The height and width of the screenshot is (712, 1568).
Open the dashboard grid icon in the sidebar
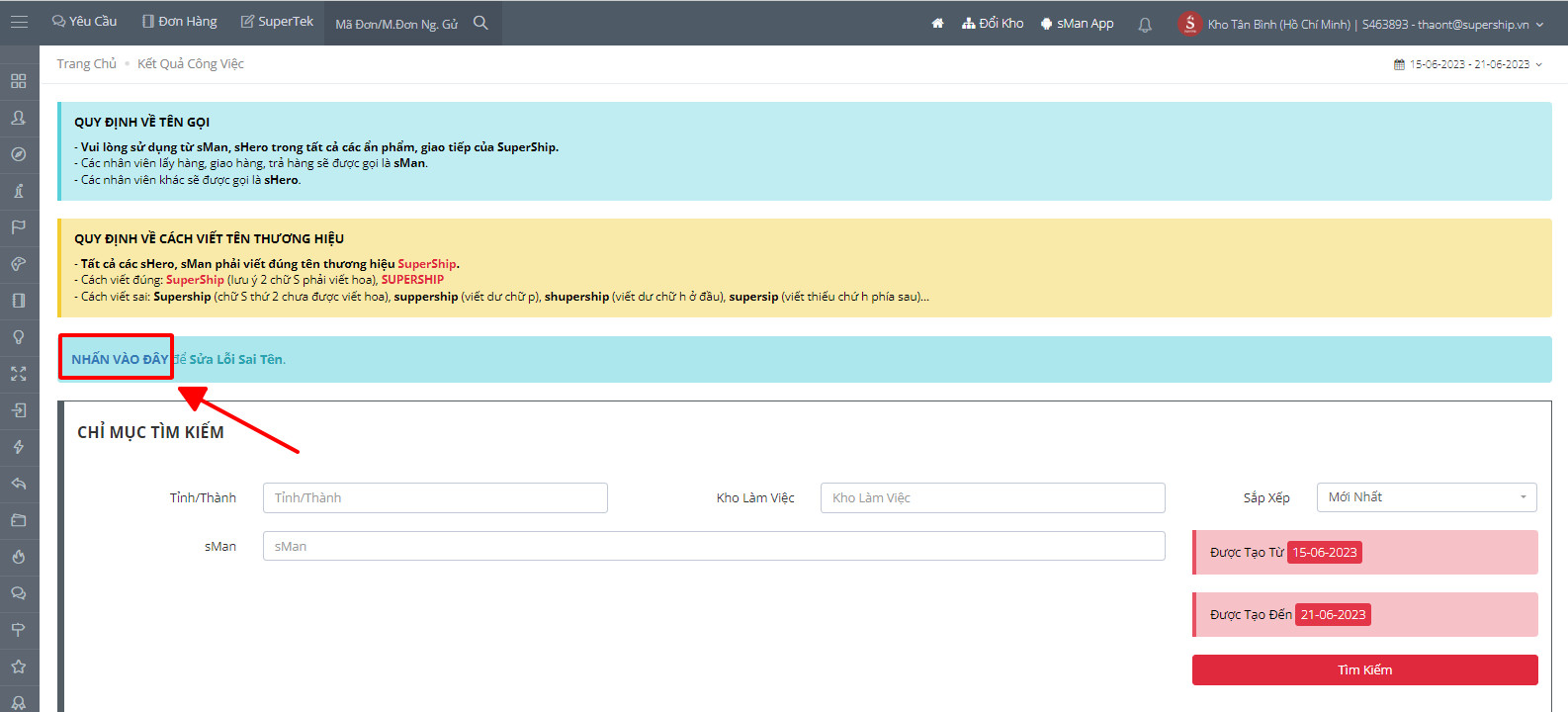click(19, 81)
